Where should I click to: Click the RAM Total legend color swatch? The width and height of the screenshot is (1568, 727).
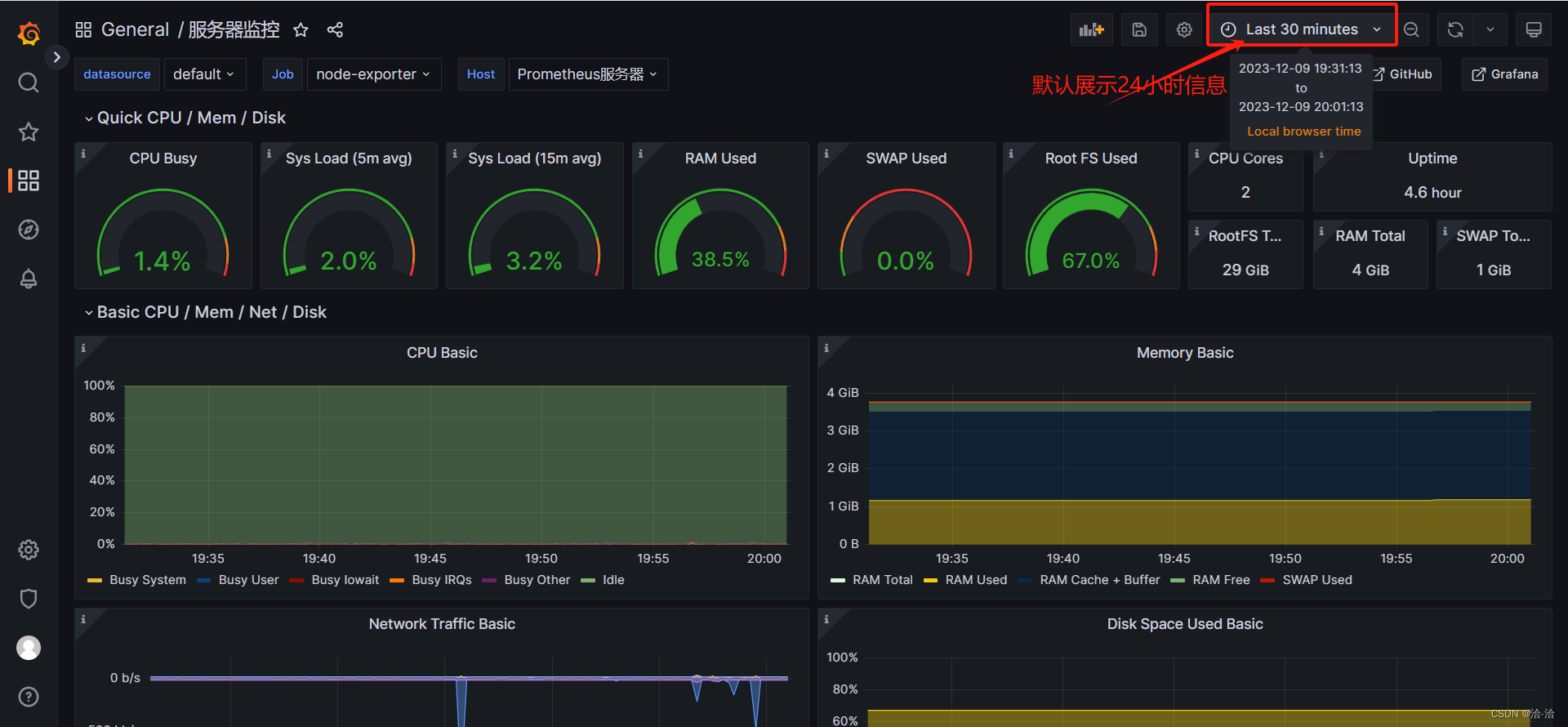point(838,581)
